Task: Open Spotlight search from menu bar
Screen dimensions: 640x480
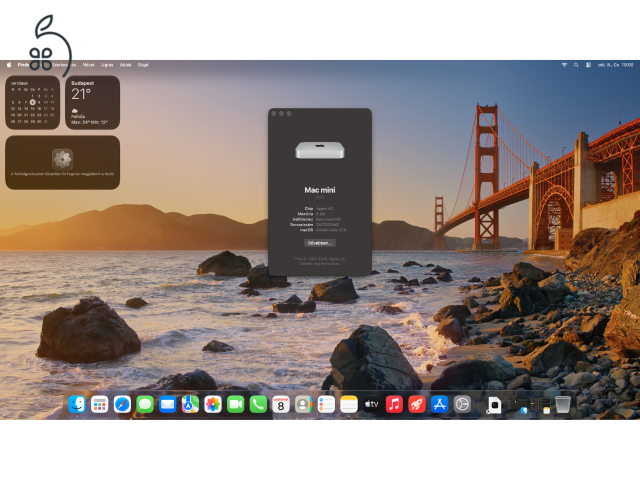Action: tap(576, 65)
